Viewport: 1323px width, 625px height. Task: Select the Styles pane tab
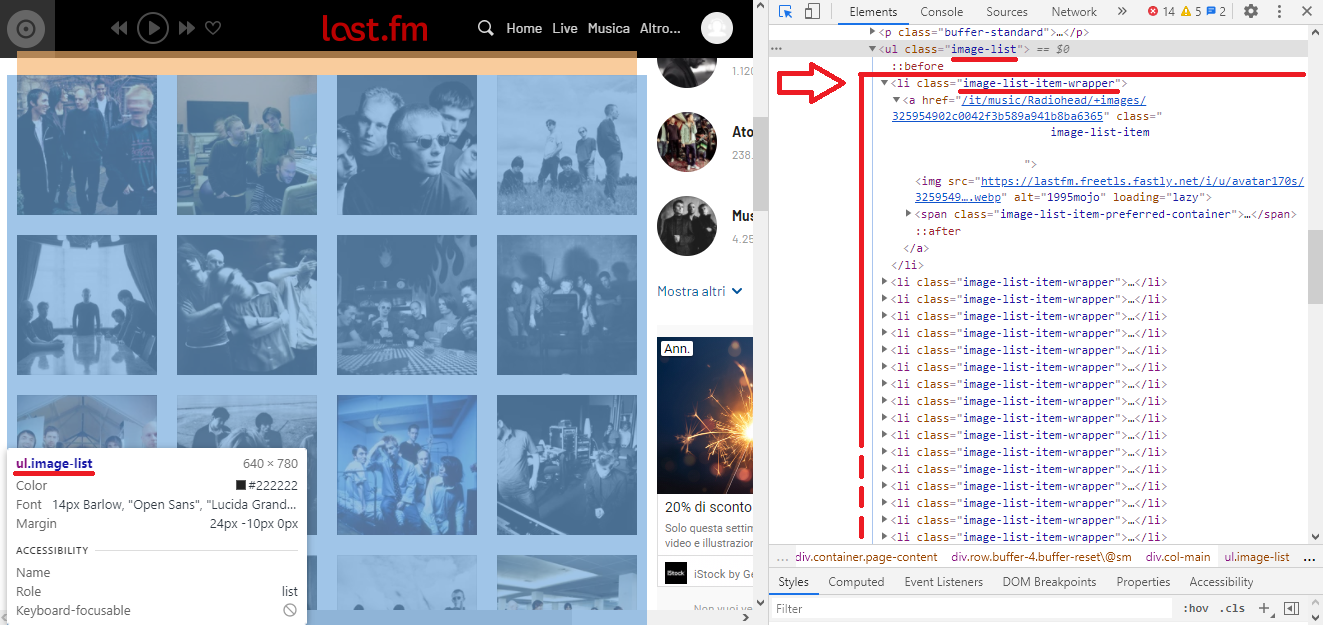point(793,581)
